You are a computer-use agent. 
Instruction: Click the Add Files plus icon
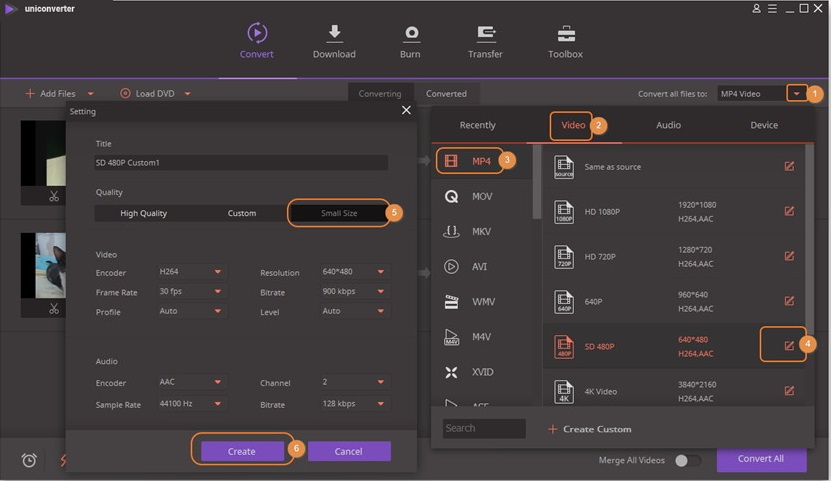click(30, 94)
